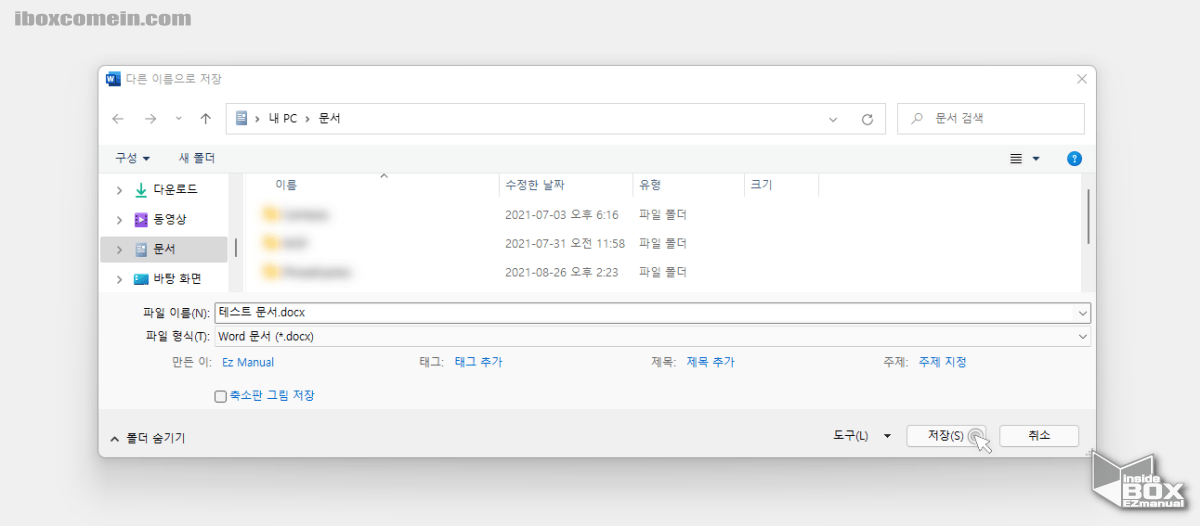Click the 파일 이름 input field
The image size is (1200, 526).
644,313
